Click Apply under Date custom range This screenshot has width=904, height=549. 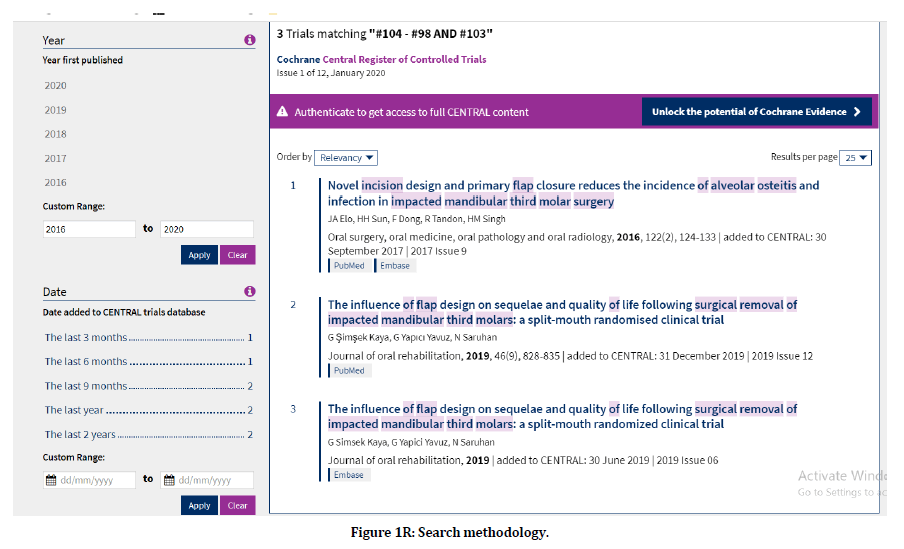point(199,505)
